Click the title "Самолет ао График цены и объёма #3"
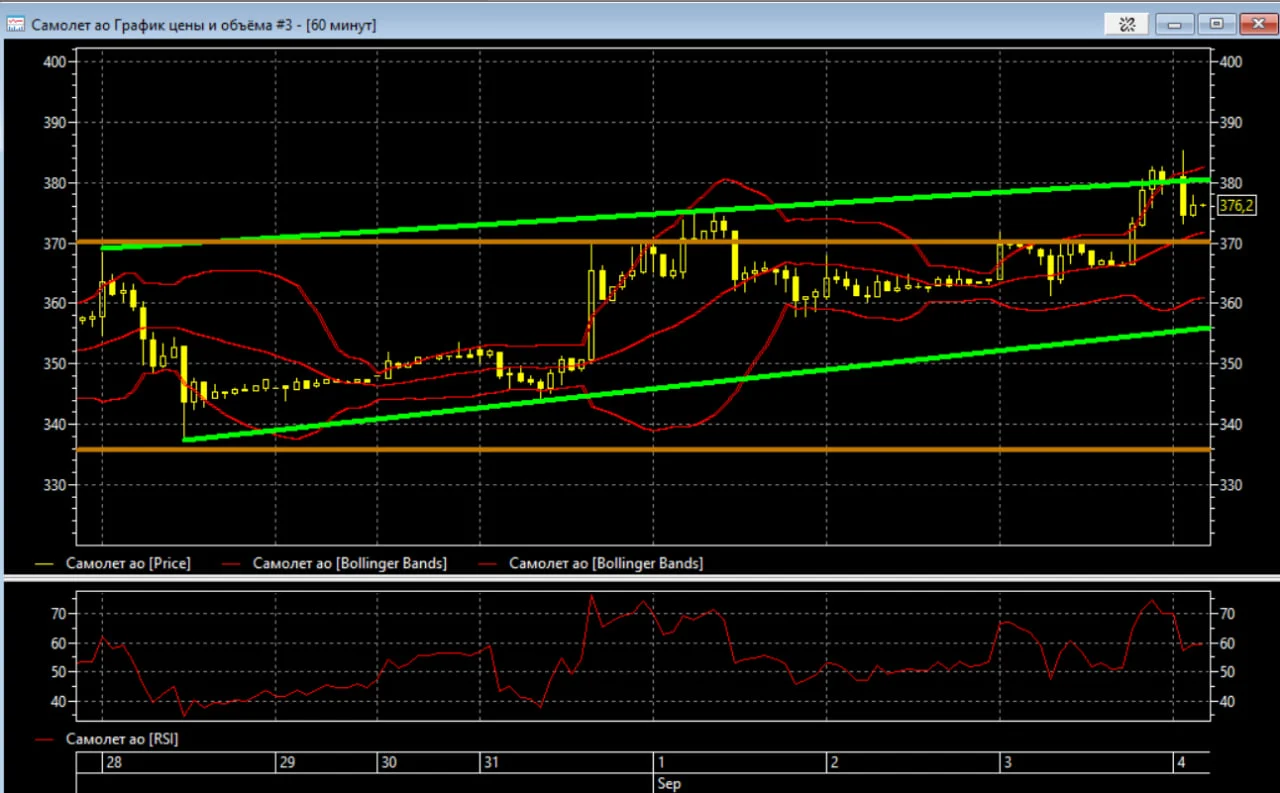The width and height of the screenshot is (1280, 793). (x=167, y=25)
